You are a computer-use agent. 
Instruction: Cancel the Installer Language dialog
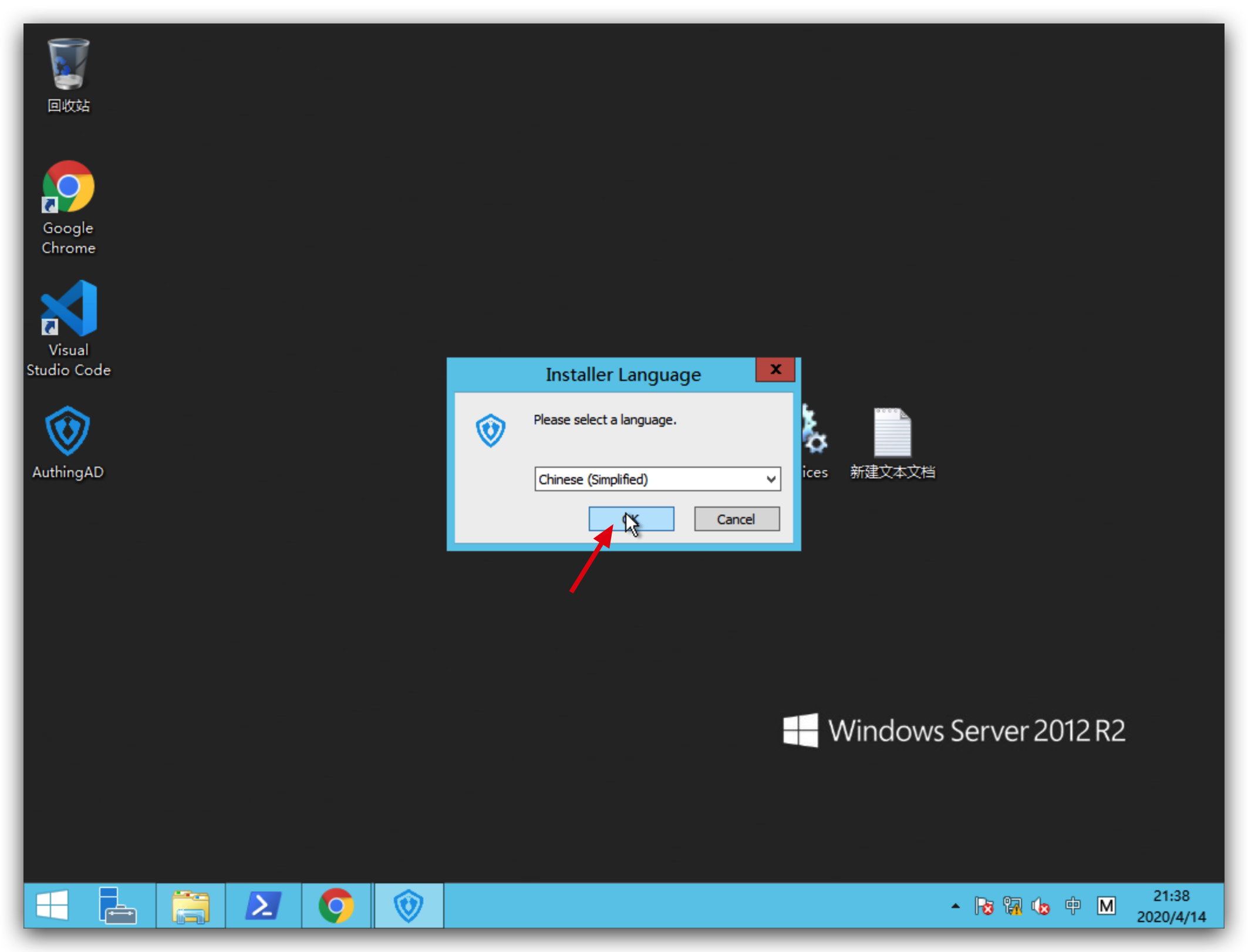[736, 519]
